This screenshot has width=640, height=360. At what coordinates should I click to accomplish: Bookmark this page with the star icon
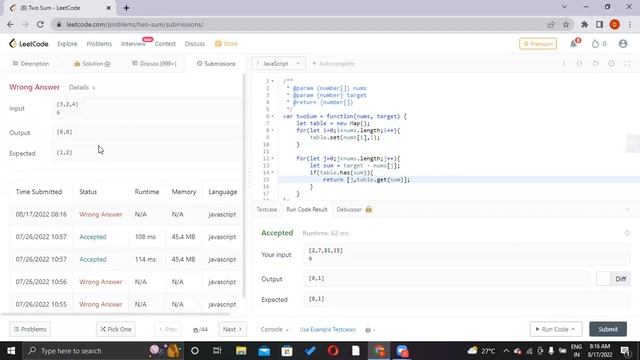[x=566, y=24]
